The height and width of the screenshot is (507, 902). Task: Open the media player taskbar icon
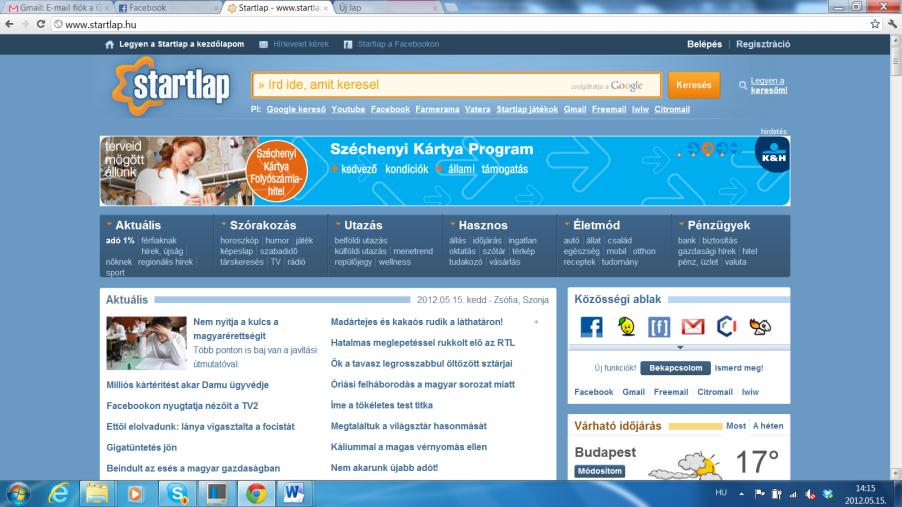[135, 494]
